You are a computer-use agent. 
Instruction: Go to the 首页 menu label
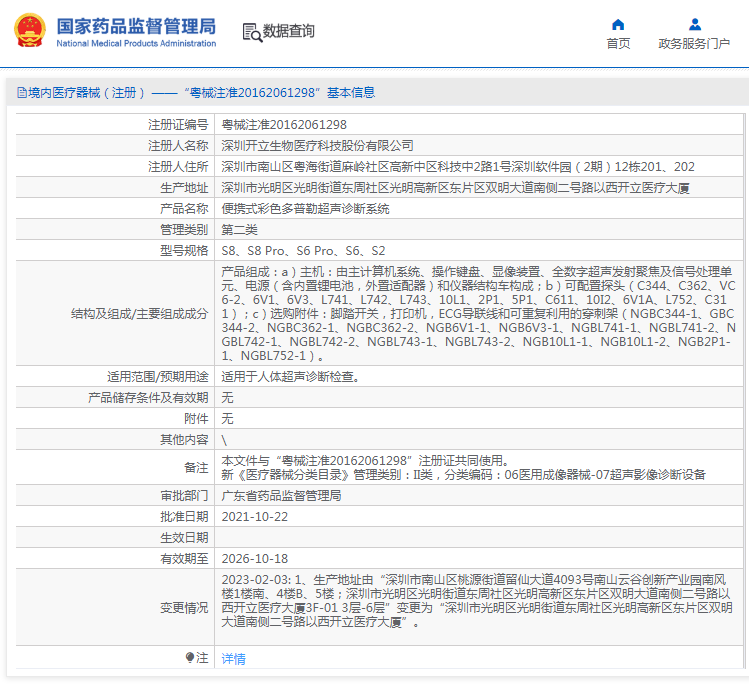pos(618,44)
